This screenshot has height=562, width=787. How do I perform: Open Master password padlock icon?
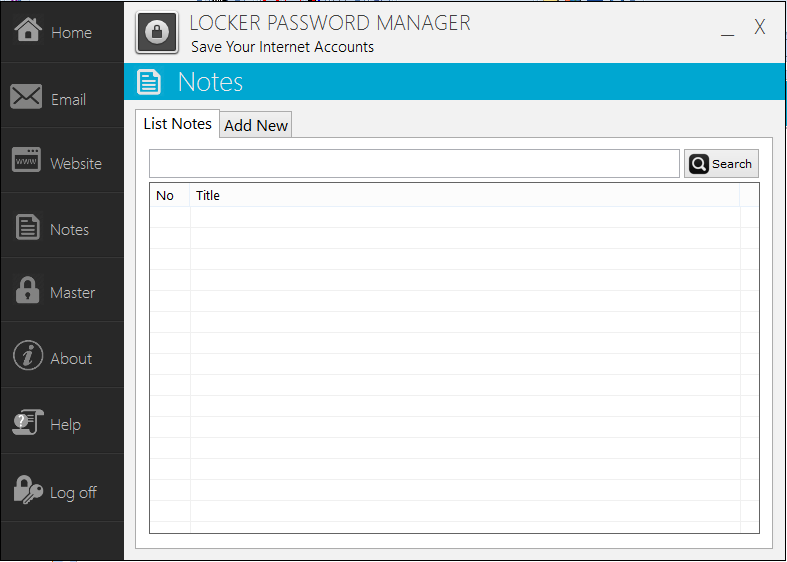[x=27, y=291]
